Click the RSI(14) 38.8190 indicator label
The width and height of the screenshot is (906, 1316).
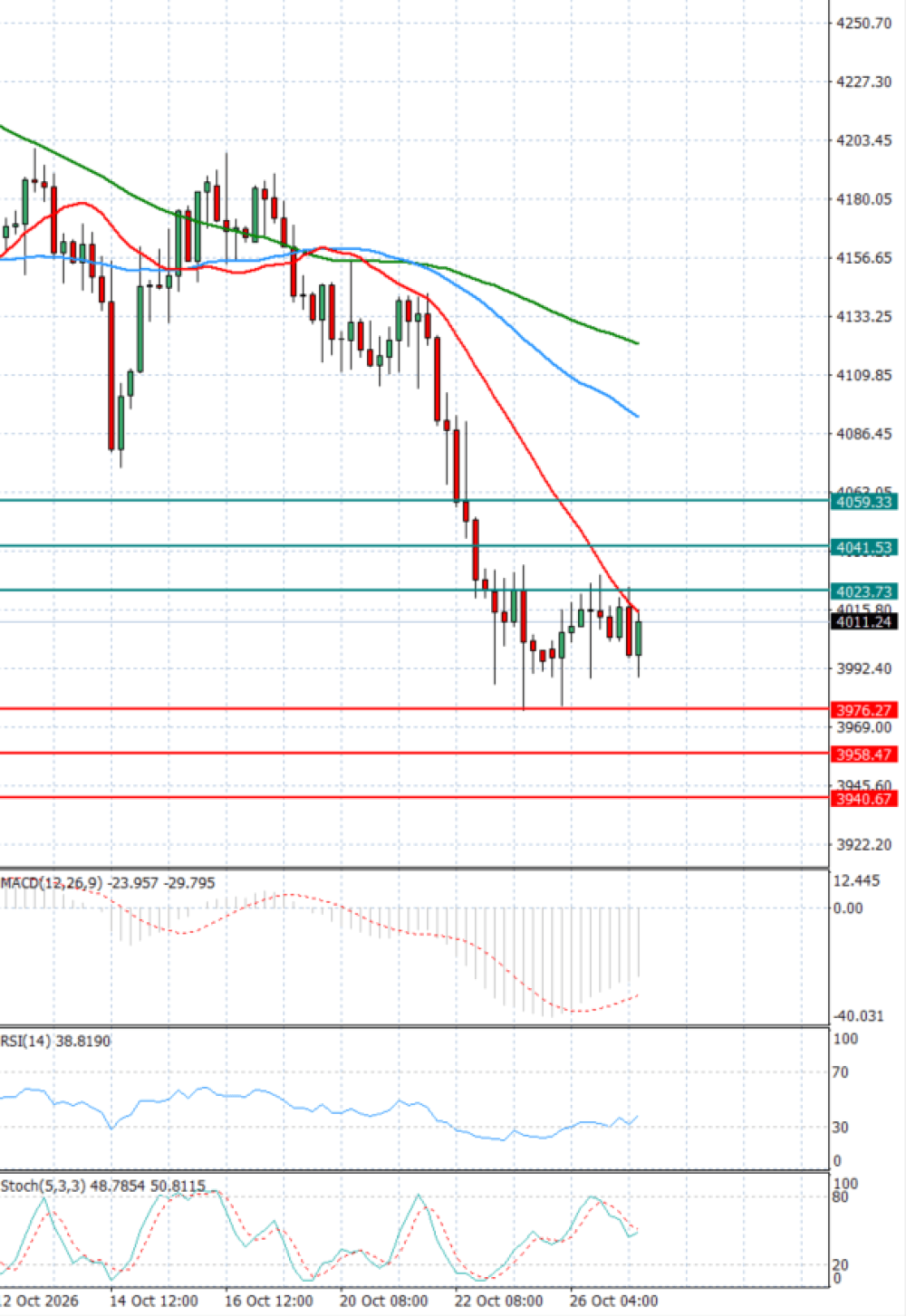click(x=55, y=1042)
